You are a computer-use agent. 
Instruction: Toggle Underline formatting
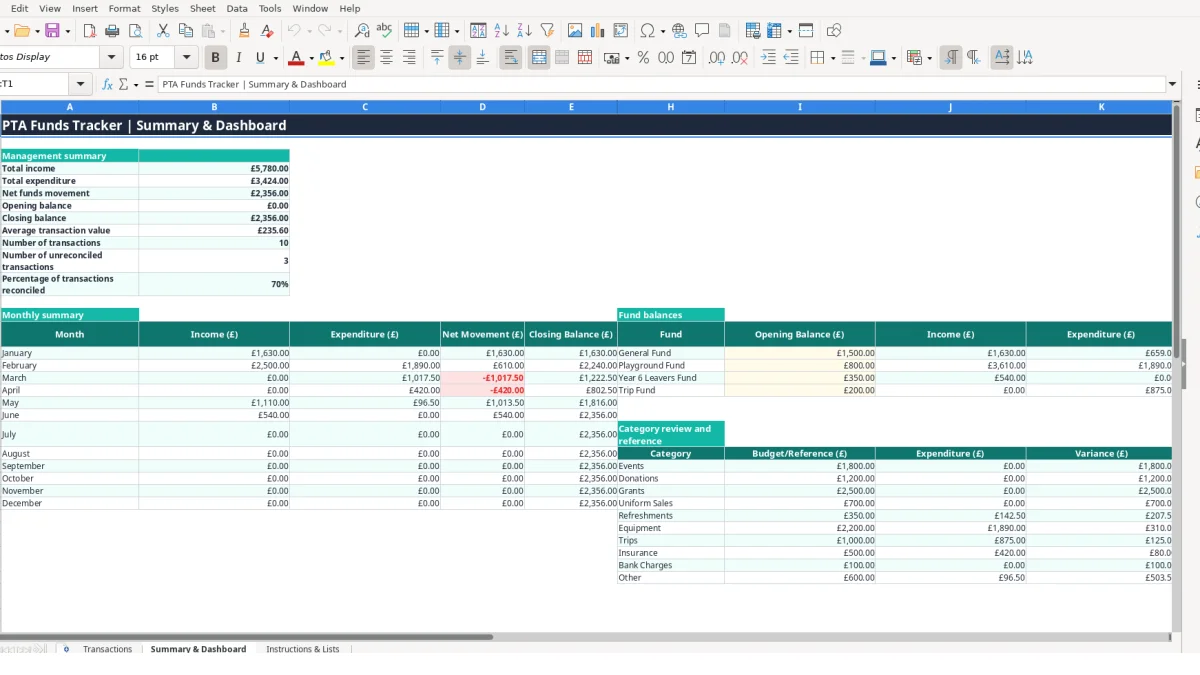point(261,58)
